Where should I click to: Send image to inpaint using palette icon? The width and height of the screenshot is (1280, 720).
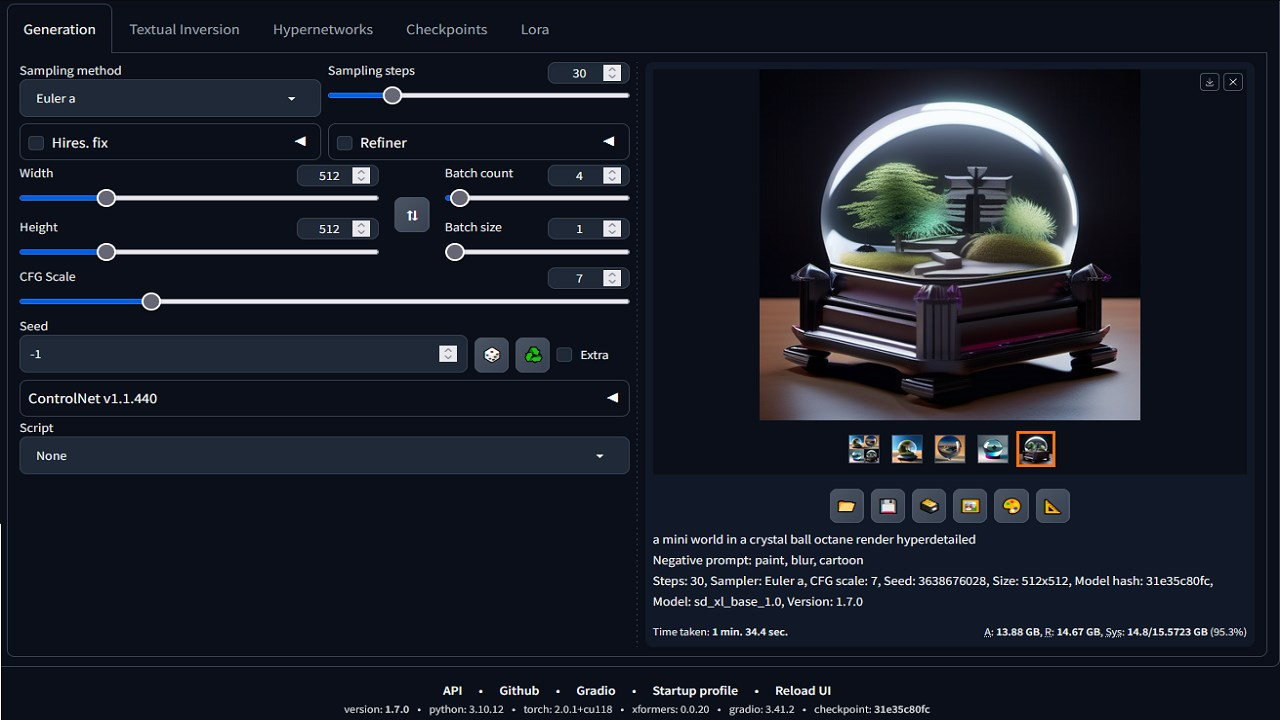click(x=1010, y=505)
